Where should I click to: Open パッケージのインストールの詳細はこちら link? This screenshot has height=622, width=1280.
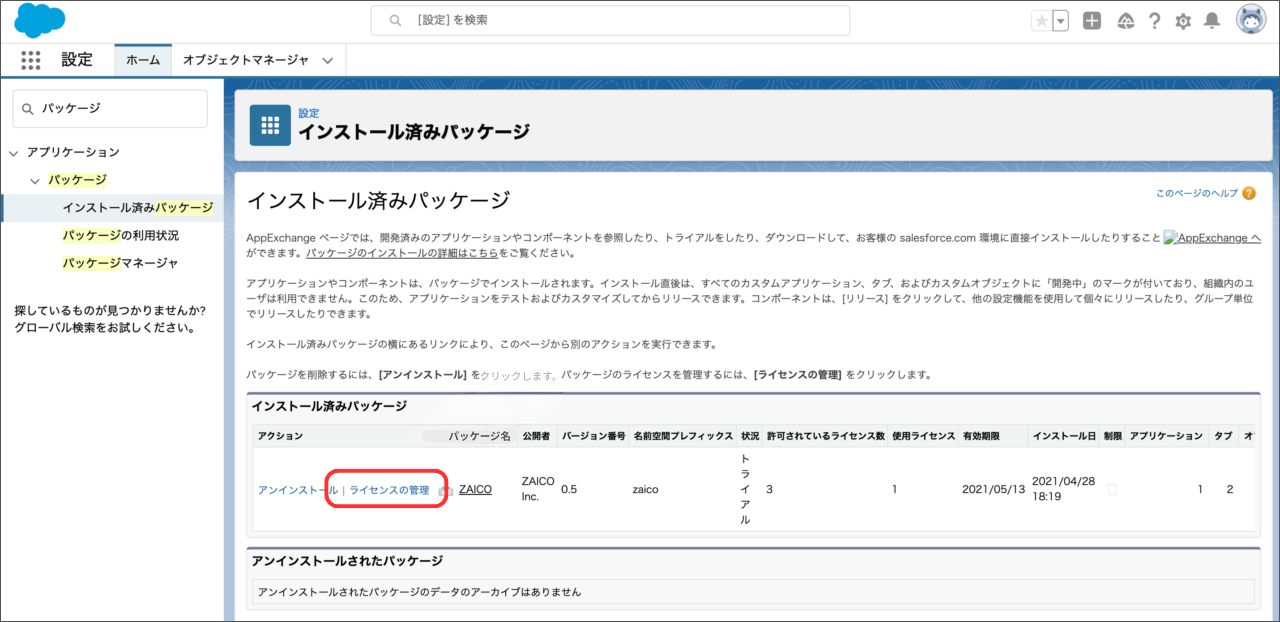pyautogui.click(x=402, y=253)
